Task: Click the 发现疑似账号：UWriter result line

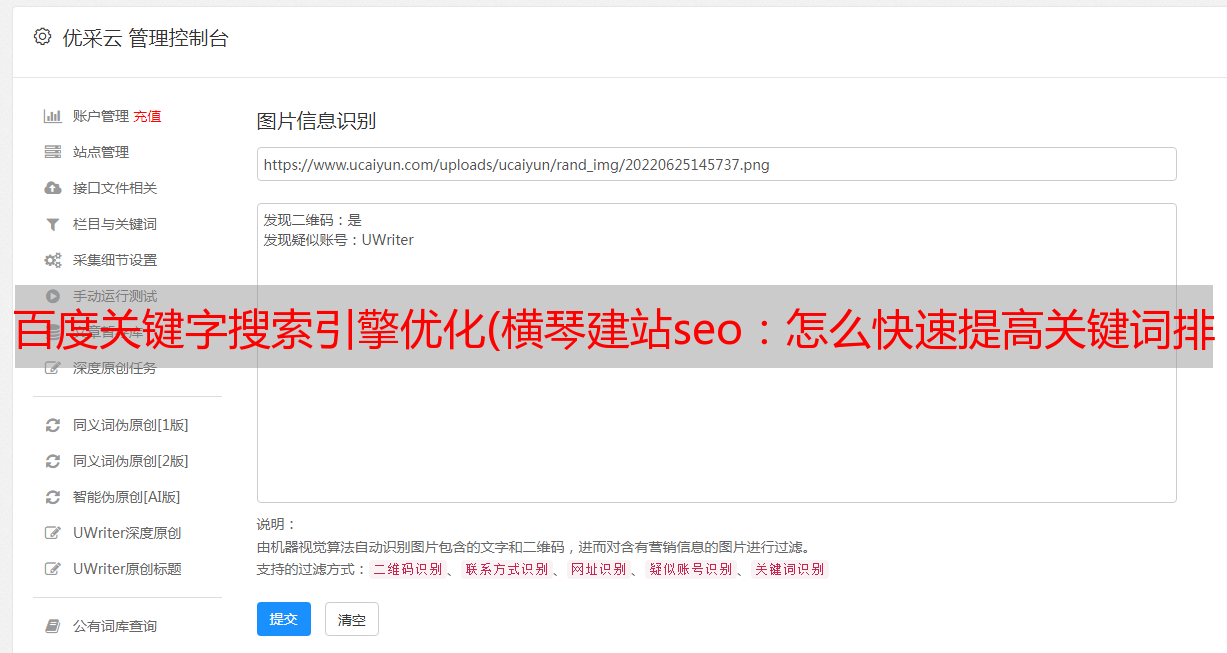Action: (338, 240)
